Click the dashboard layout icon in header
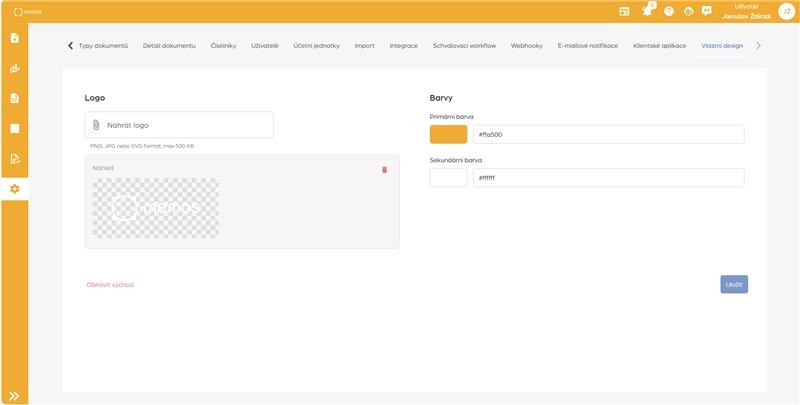Viewport: 800px width, 405px height. click(x=624, y=11)
